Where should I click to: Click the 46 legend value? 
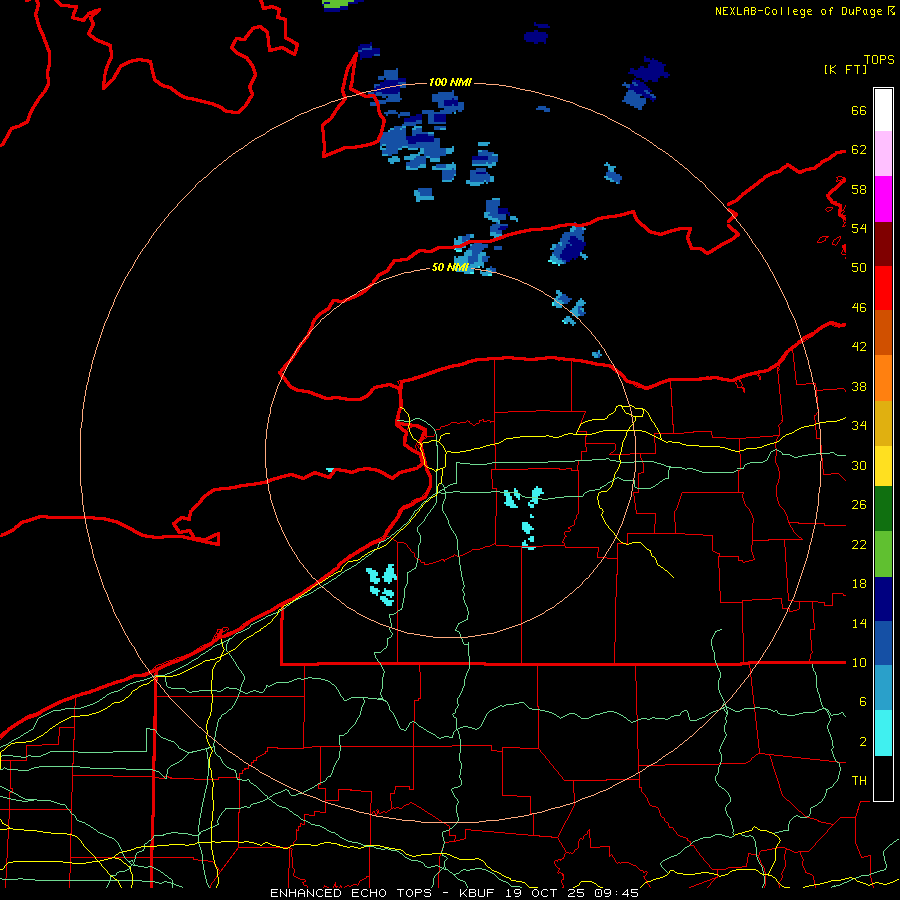tap(859, 308)
